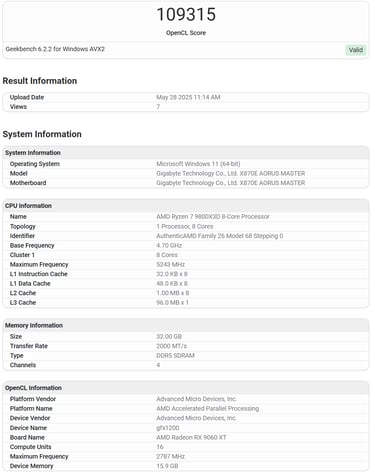375x472 pixels.
Task: Click the Valid badge
Action: [356, 50]
